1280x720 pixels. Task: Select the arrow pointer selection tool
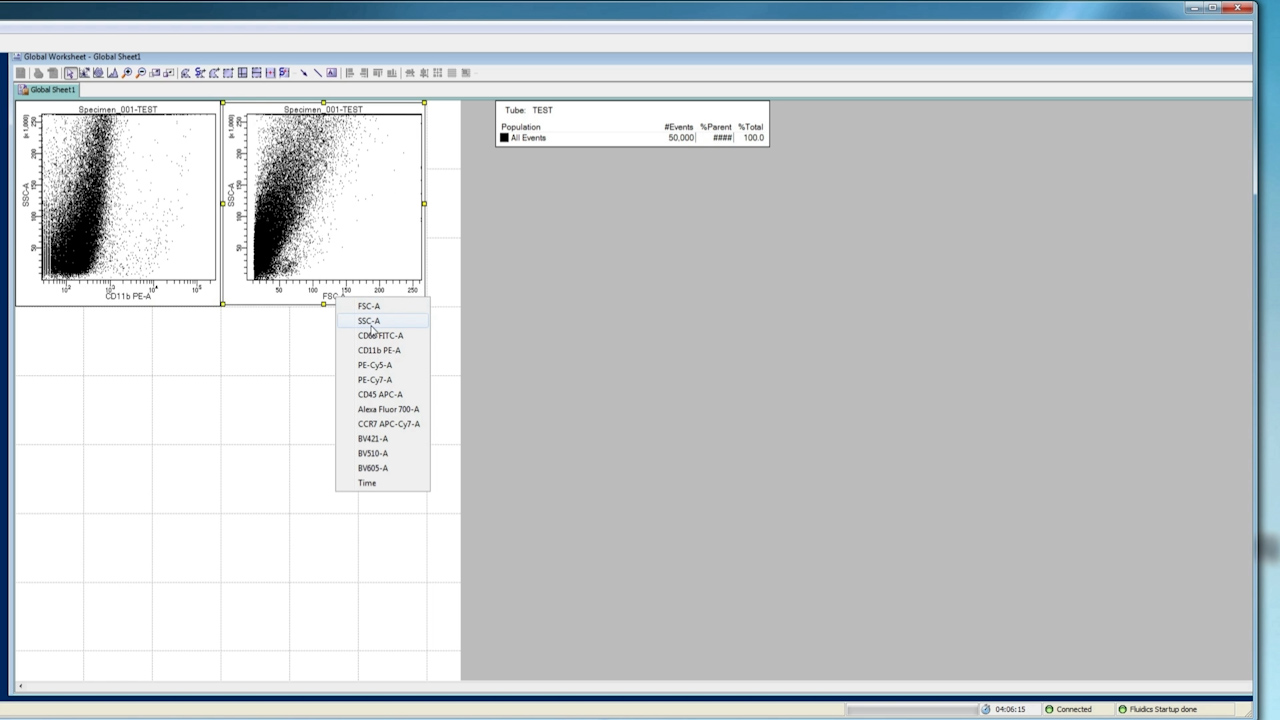coord(69,73)
